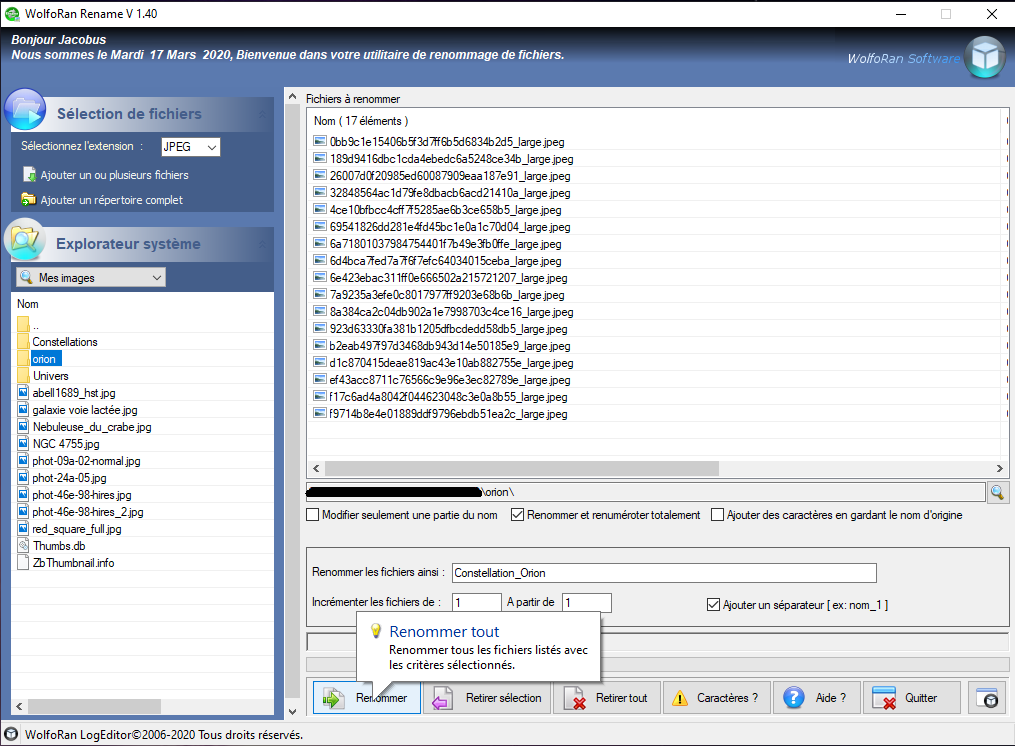Click the Renommer les fichiers ainsi text field
Viewport: 1015px width, 746px height.
point(663,573)
